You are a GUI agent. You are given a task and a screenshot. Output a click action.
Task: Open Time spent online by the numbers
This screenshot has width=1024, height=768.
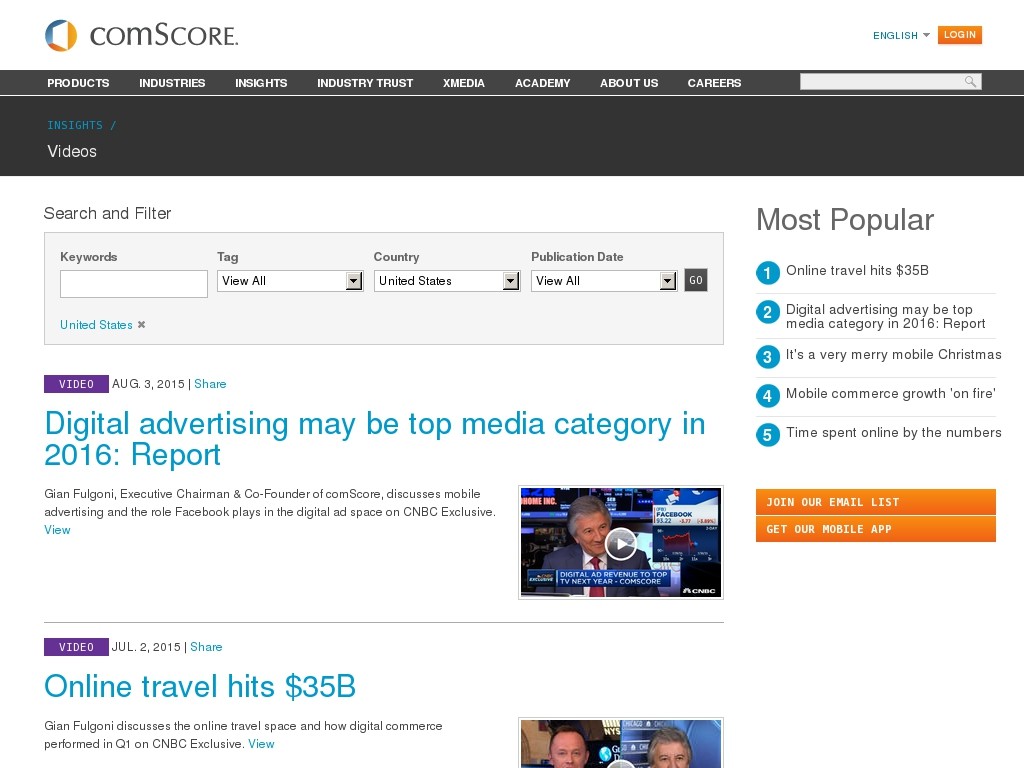pyautogui.click(x=893, y=432)
